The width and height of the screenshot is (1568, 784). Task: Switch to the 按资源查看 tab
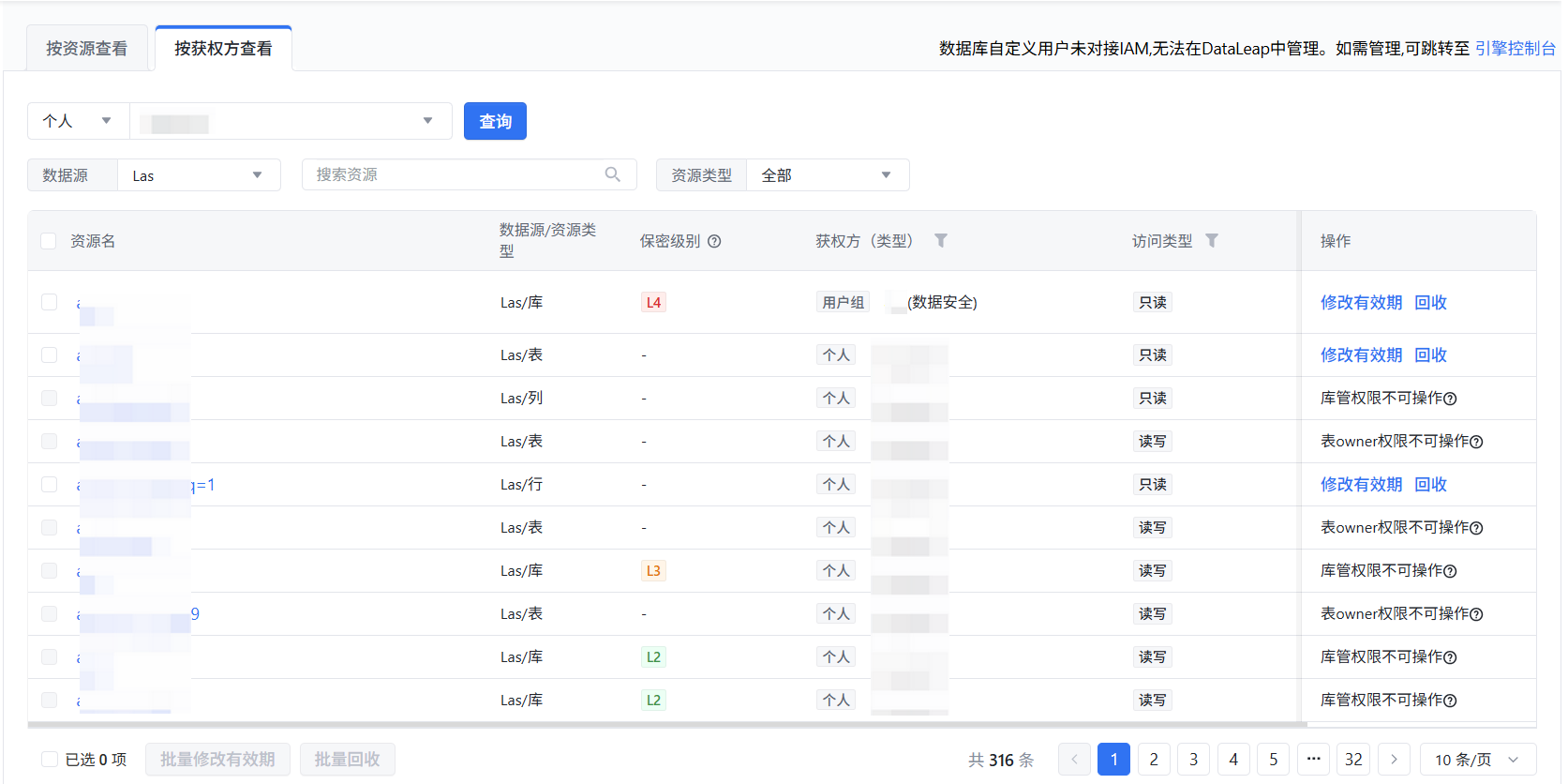[x=87, y=49]
